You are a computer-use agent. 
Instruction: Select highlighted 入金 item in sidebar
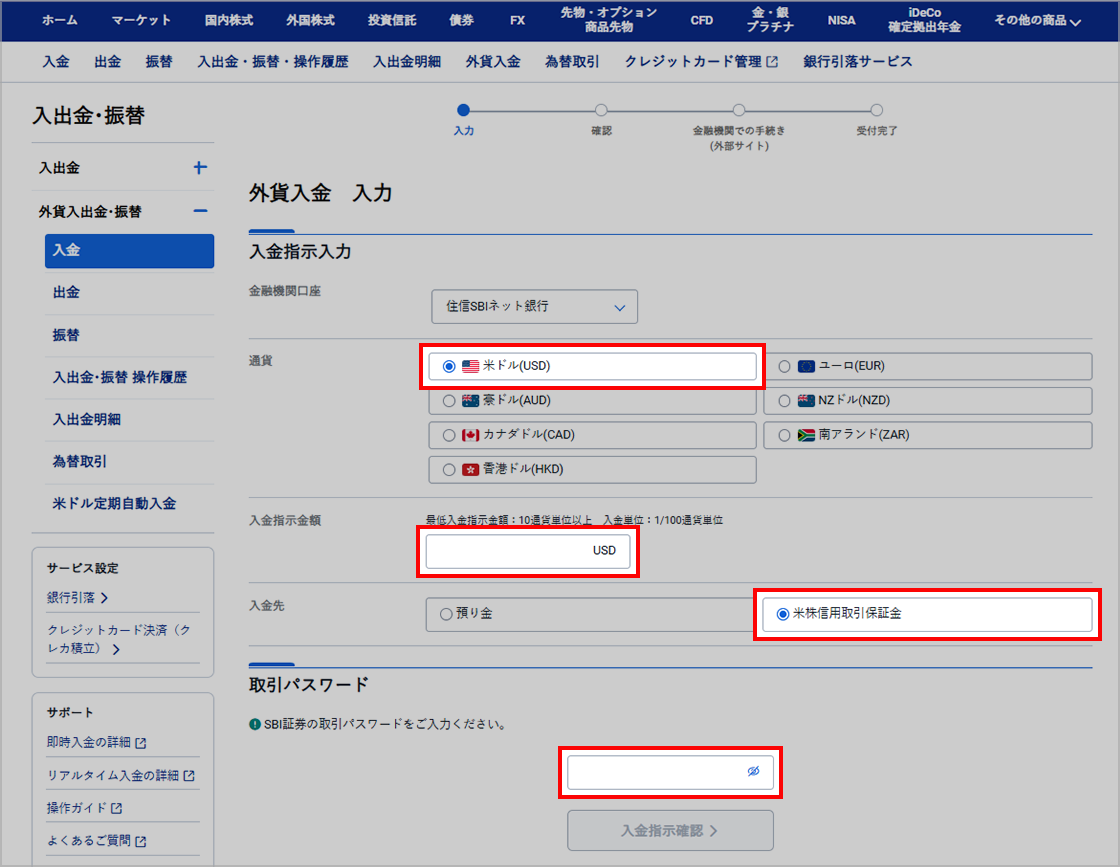pyautogui.click(x=129, y=251)
